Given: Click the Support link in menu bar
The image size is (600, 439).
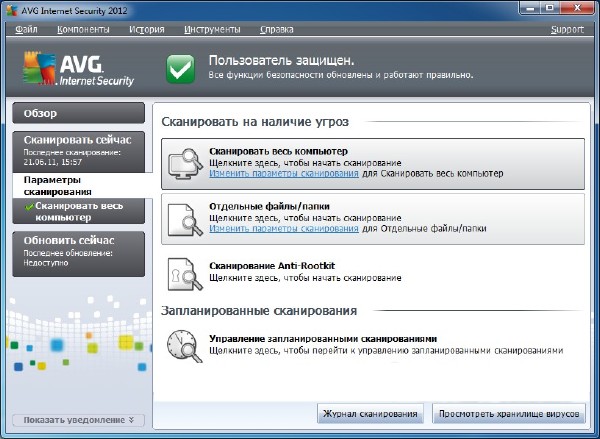Looking at the screenshot, I should [x=567, y=29].
